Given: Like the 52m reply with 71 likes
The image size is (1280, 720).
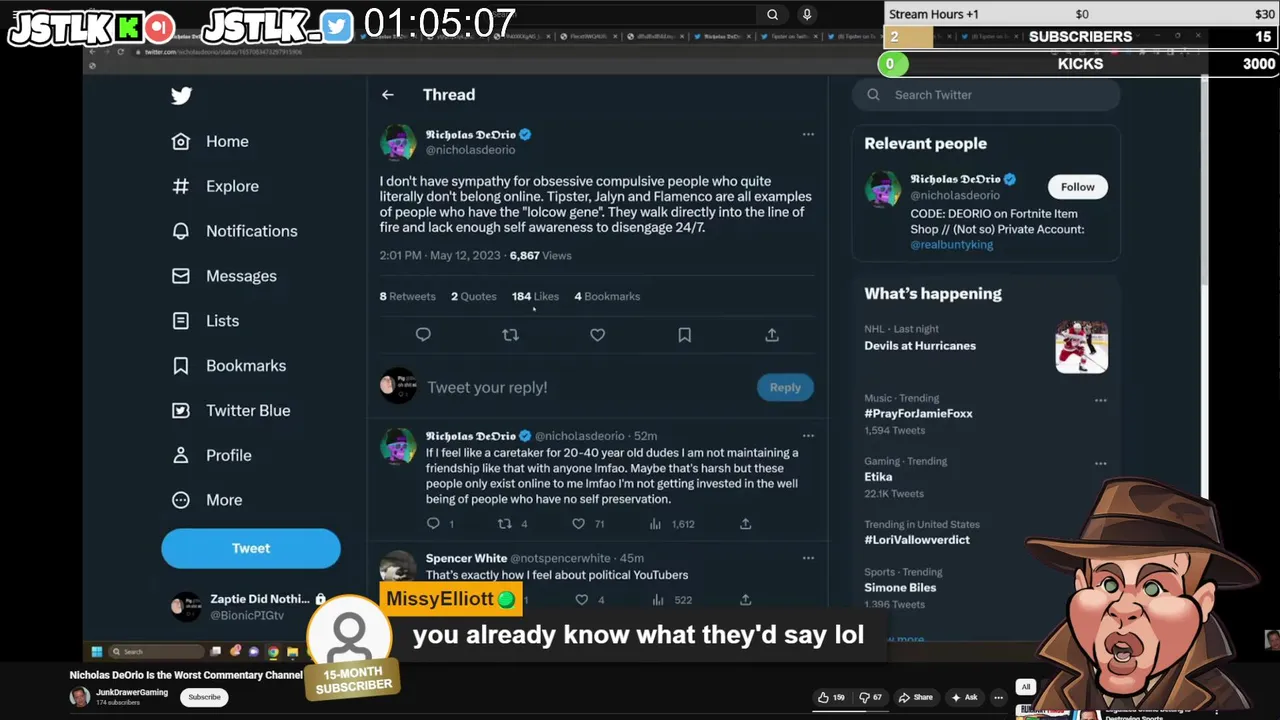Looking at the screenshot, I should (578, 524).
